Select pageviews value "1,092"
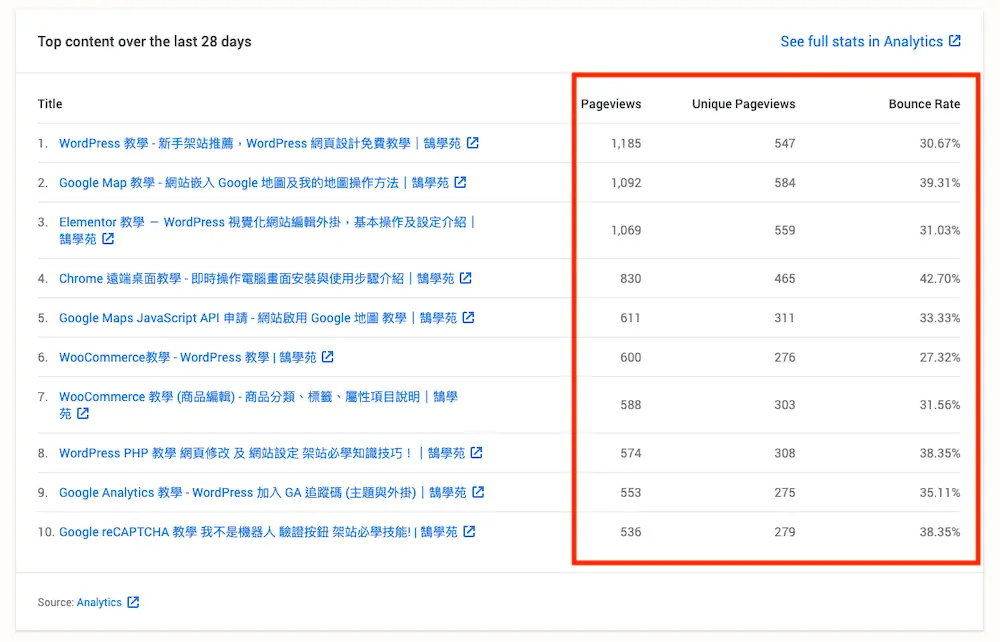This screenshot has height=642, width=1000. coord(626,183)
